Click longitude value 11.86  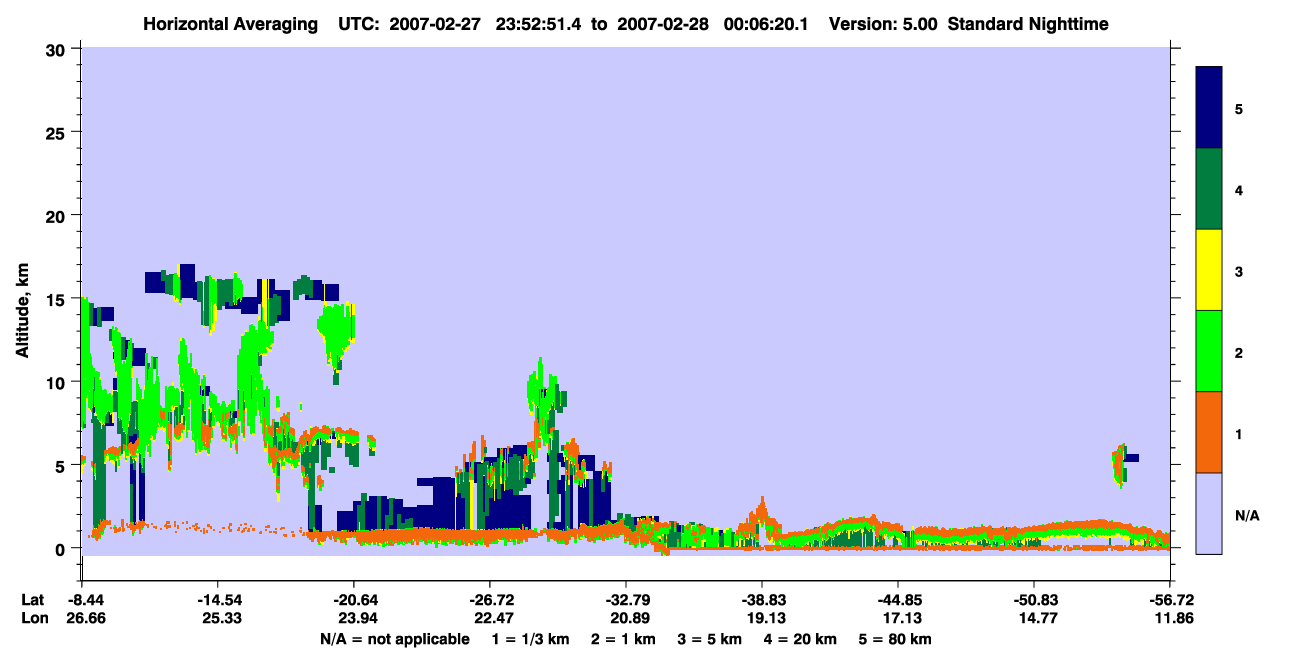1172,619
